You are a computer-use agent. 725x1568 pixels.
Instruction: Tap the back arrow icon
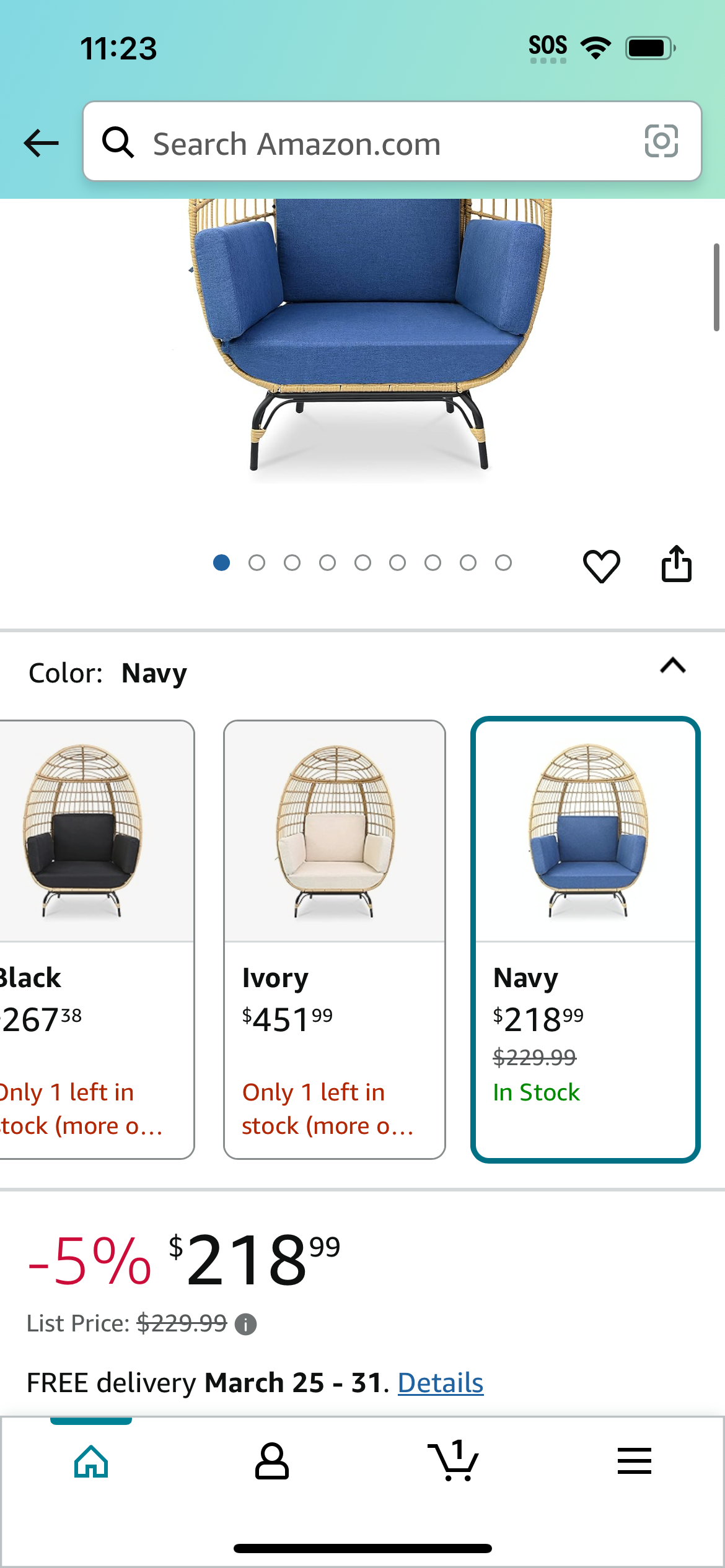click(41, 143)
